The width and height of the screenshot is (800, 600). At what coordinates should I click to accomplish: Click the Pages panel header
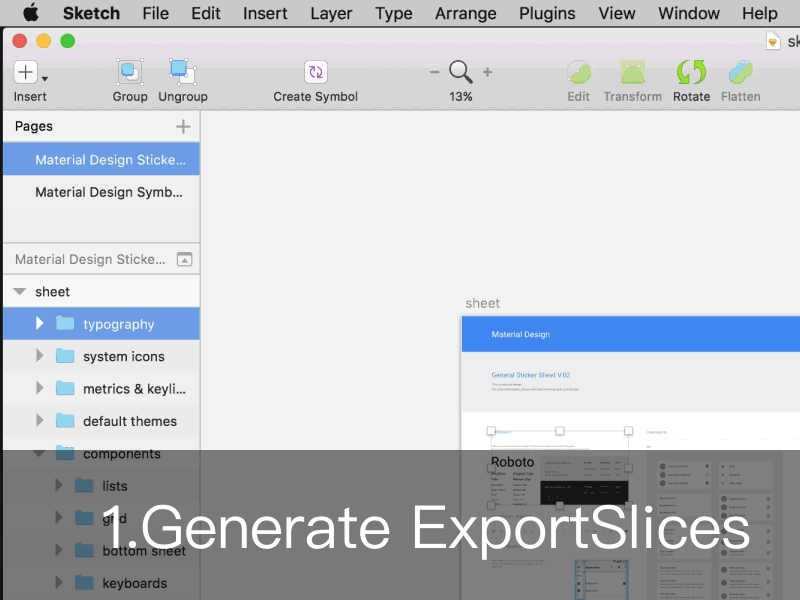pos(34,126)
